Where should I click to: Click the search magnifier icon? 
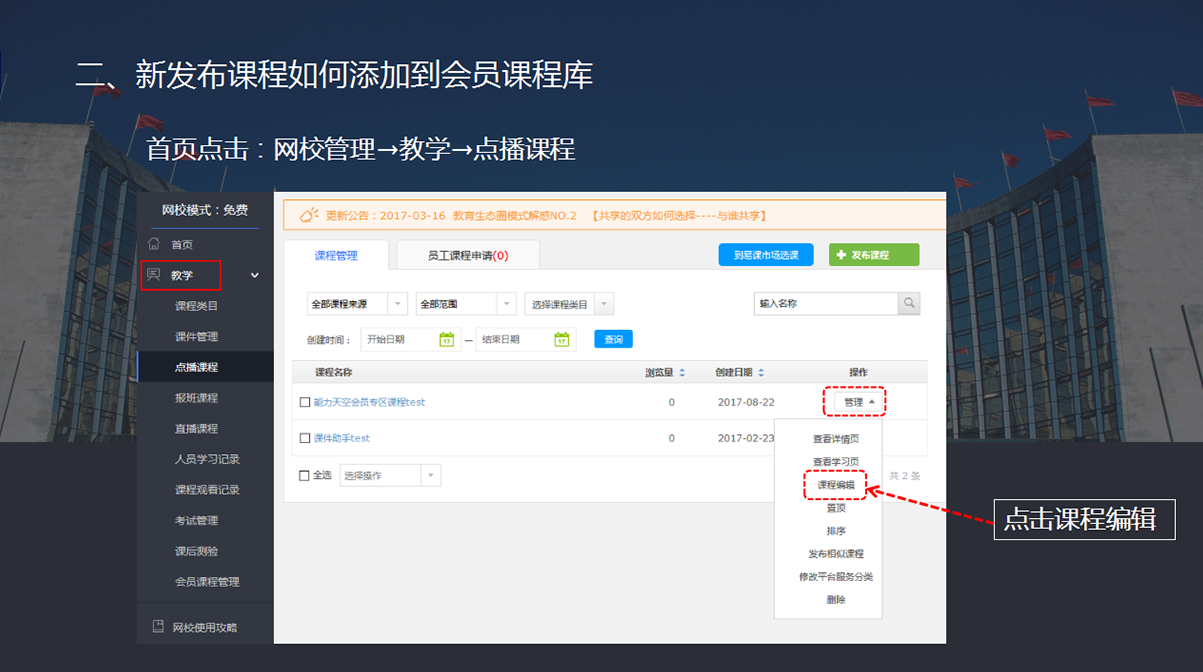click(908, 303)
